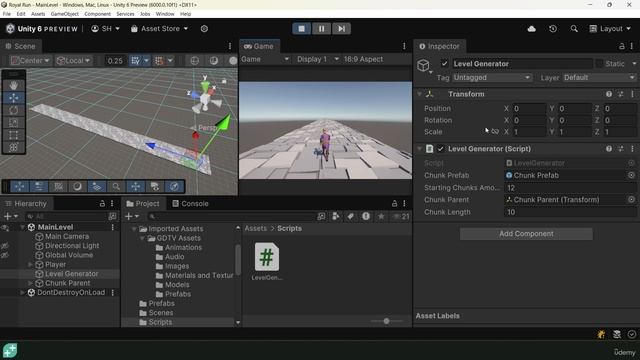
Task: Select Directional Light in Hierarchy
Action: point(72,246)
